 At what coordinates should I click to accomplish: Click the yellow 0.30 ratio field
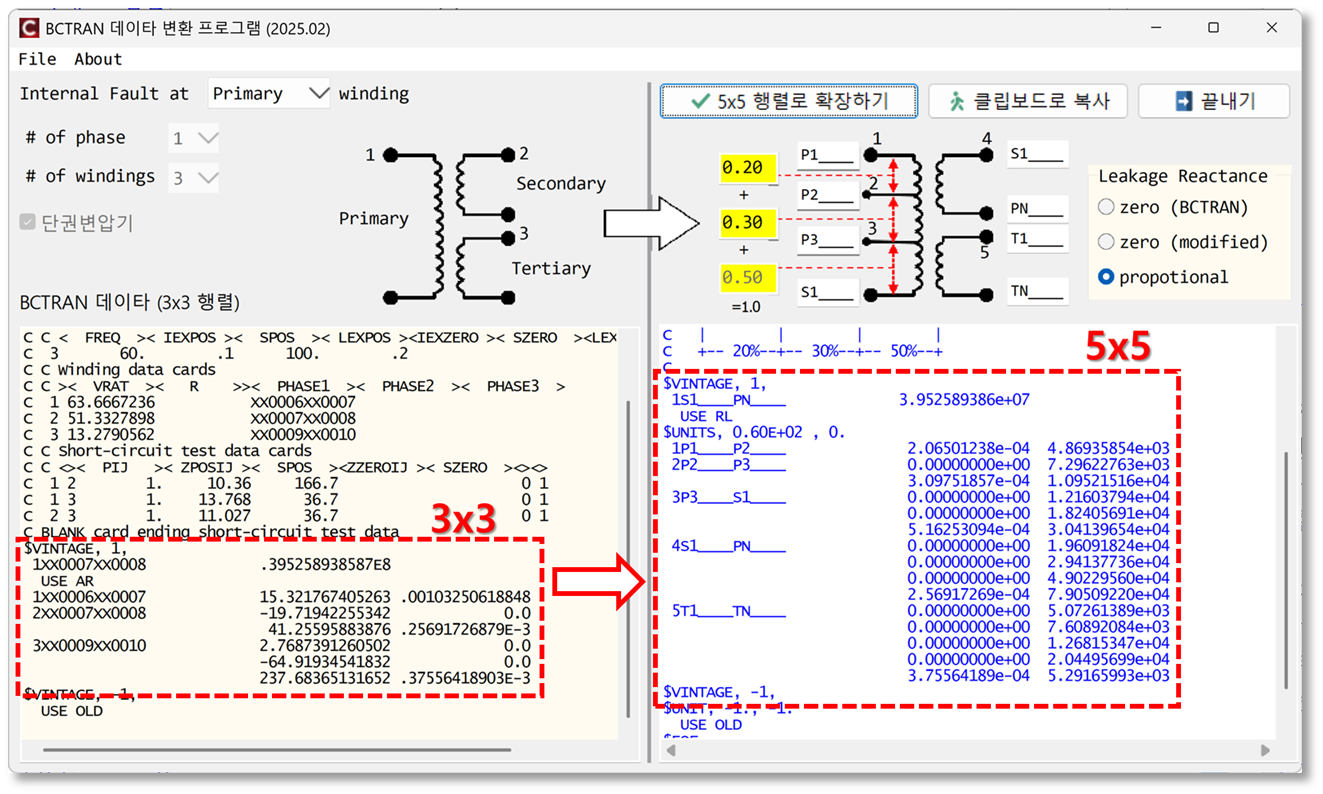click(x=747, y=223)
